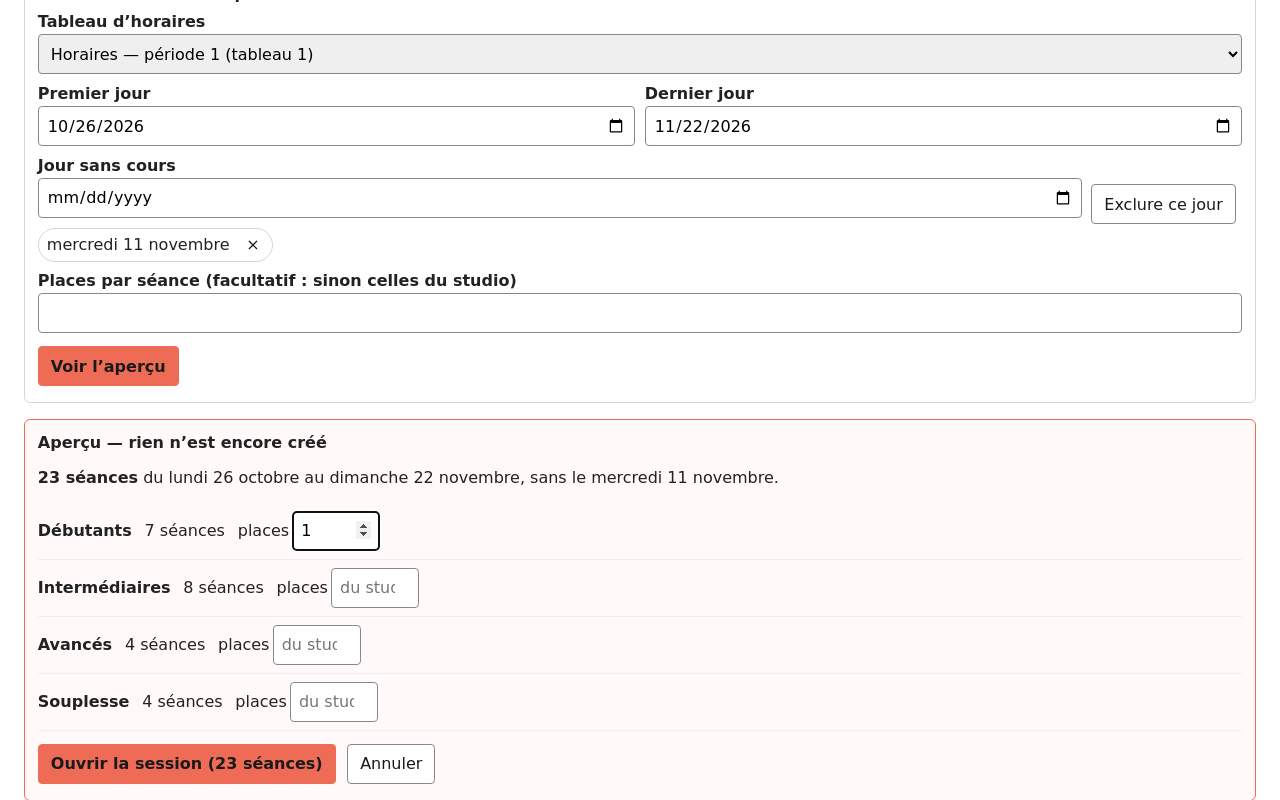Open the Jour sans cours calendar icon

[x=1063, y=198]
